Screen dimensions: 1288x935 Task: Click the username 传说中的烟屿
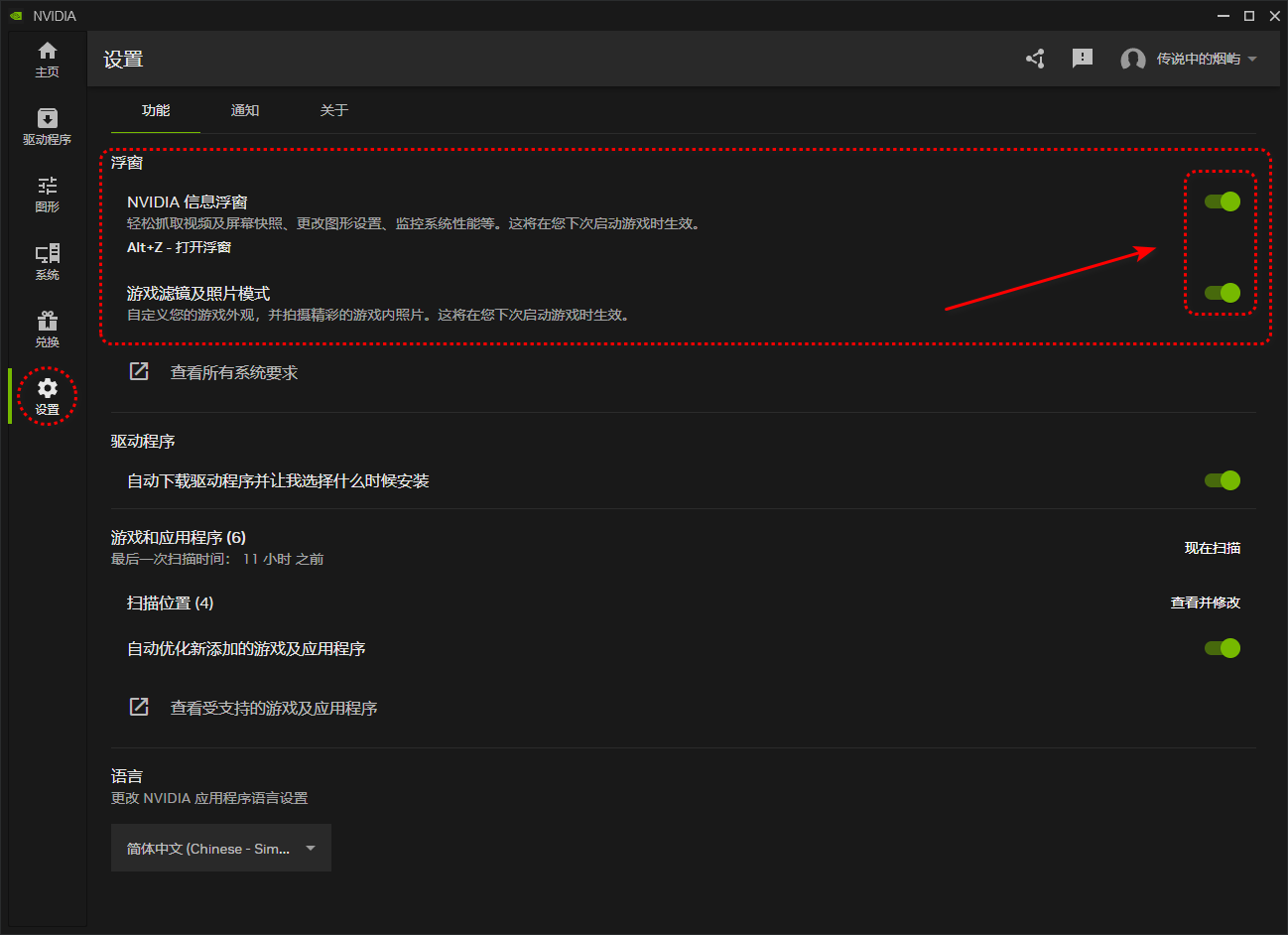pyautogui.click(x=1199, y=60)
